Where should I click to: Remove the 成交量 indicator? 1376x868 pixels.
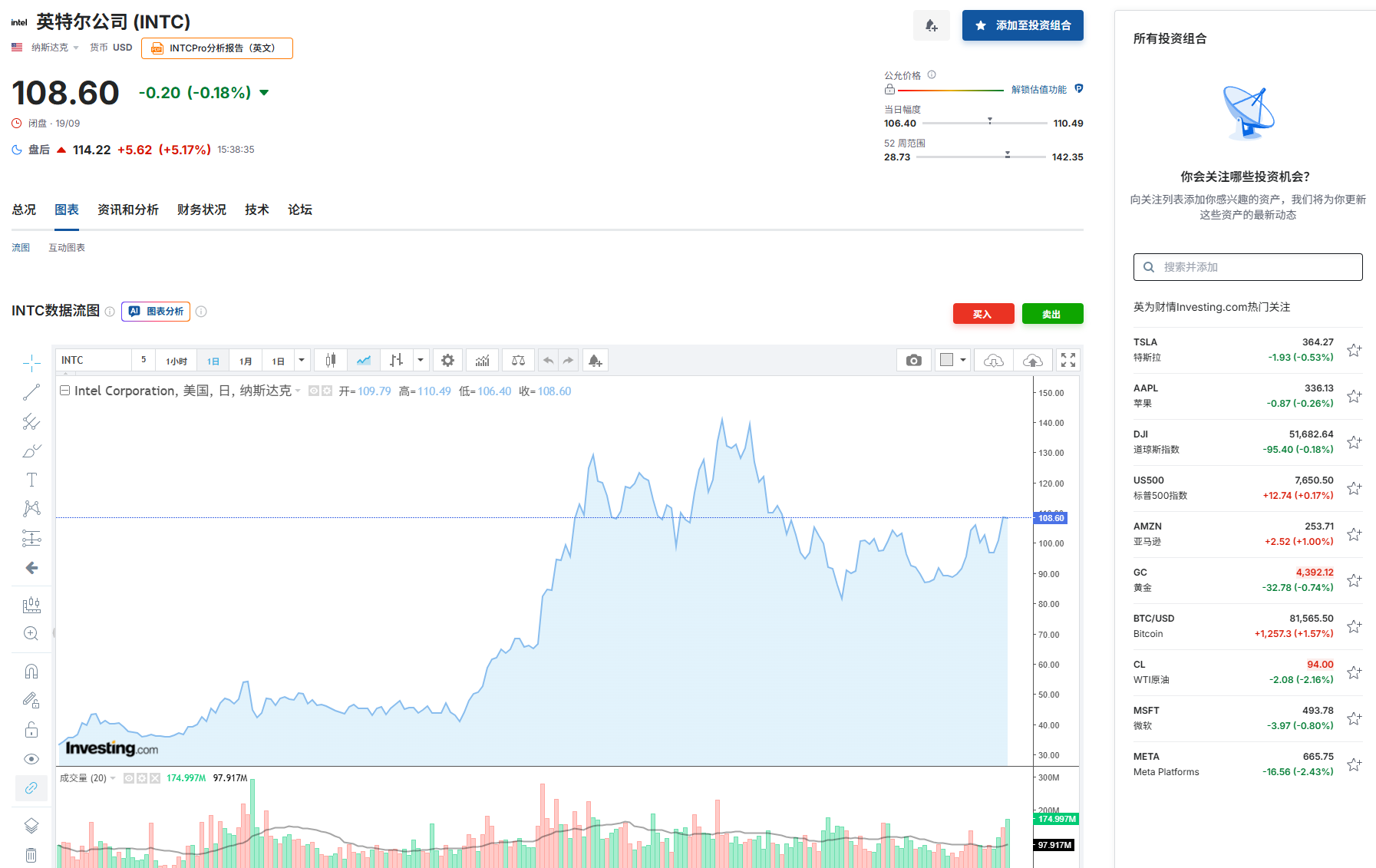pos(155,778)
